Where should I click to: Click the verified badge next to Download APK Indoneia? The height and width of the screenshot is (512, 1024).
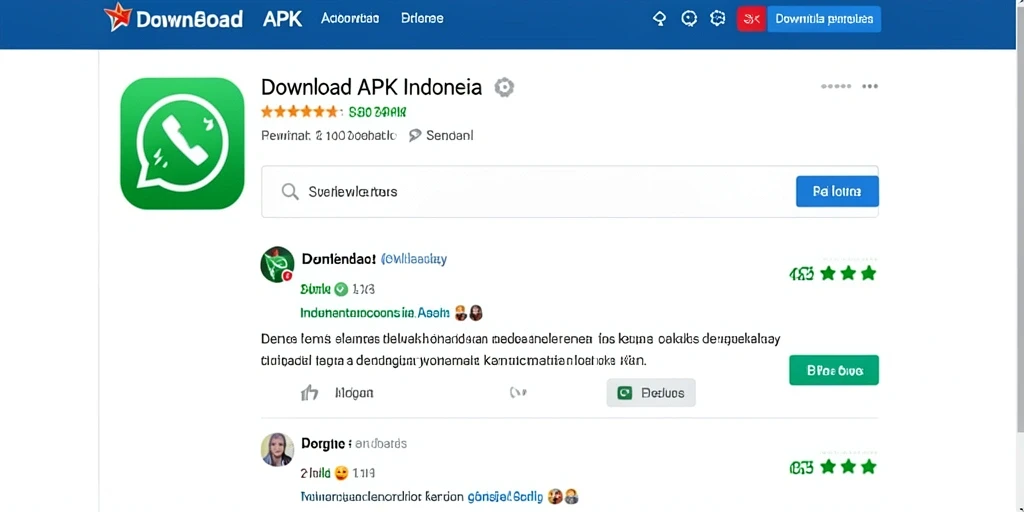coord(504,88)
